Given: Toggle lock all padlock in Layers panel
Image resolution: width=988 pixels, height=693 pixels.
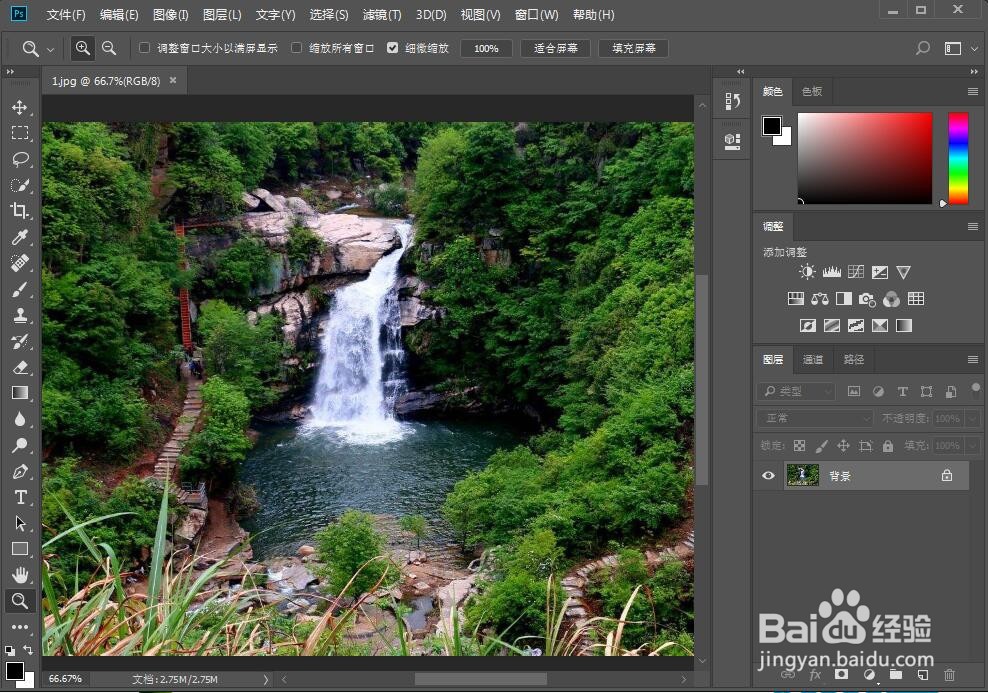Looking at the screenshot, I should (x=888, y=446).
